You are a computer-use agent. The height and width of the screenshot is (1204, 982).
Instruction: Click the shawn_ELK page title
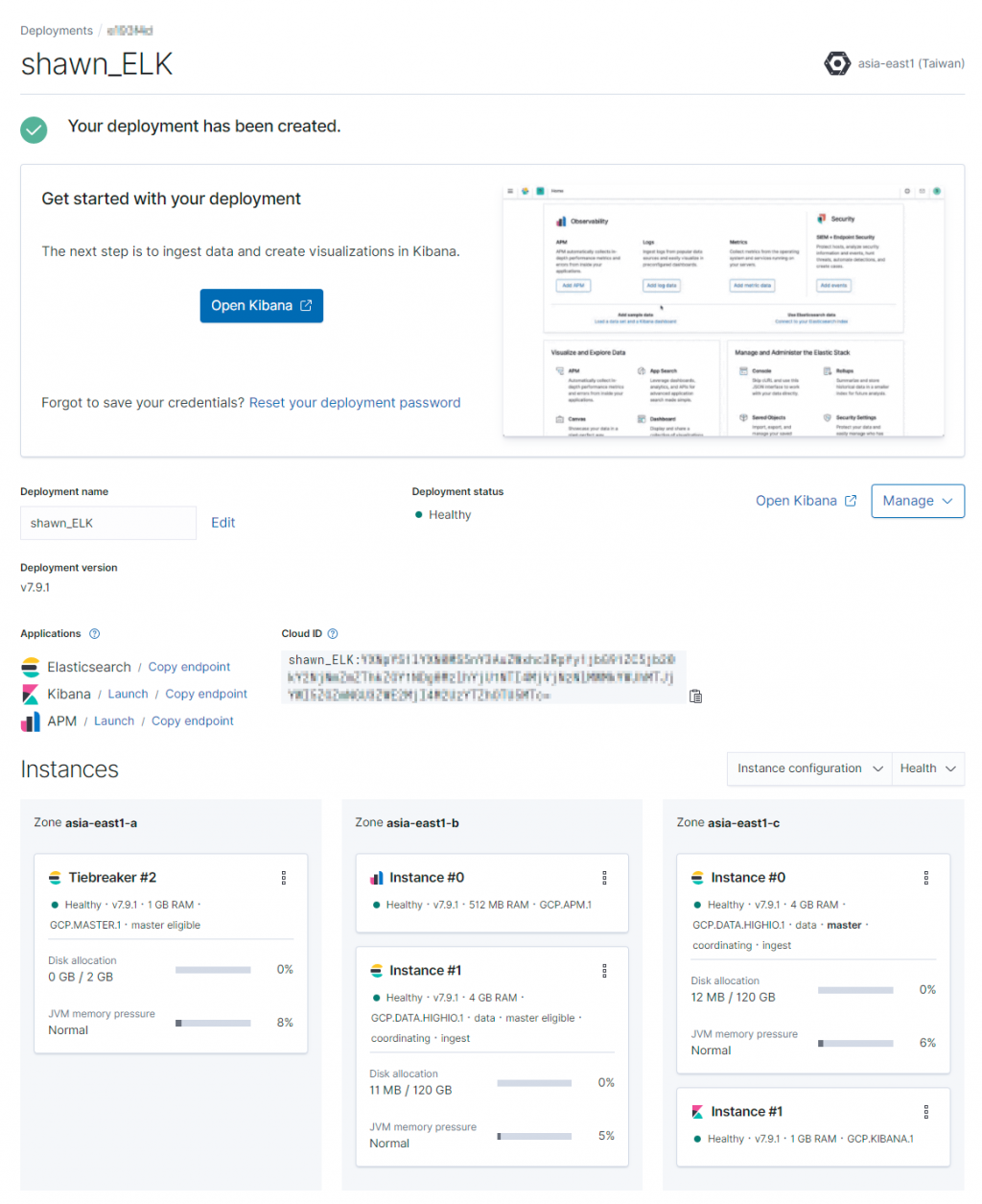click(x=97, y=64)
